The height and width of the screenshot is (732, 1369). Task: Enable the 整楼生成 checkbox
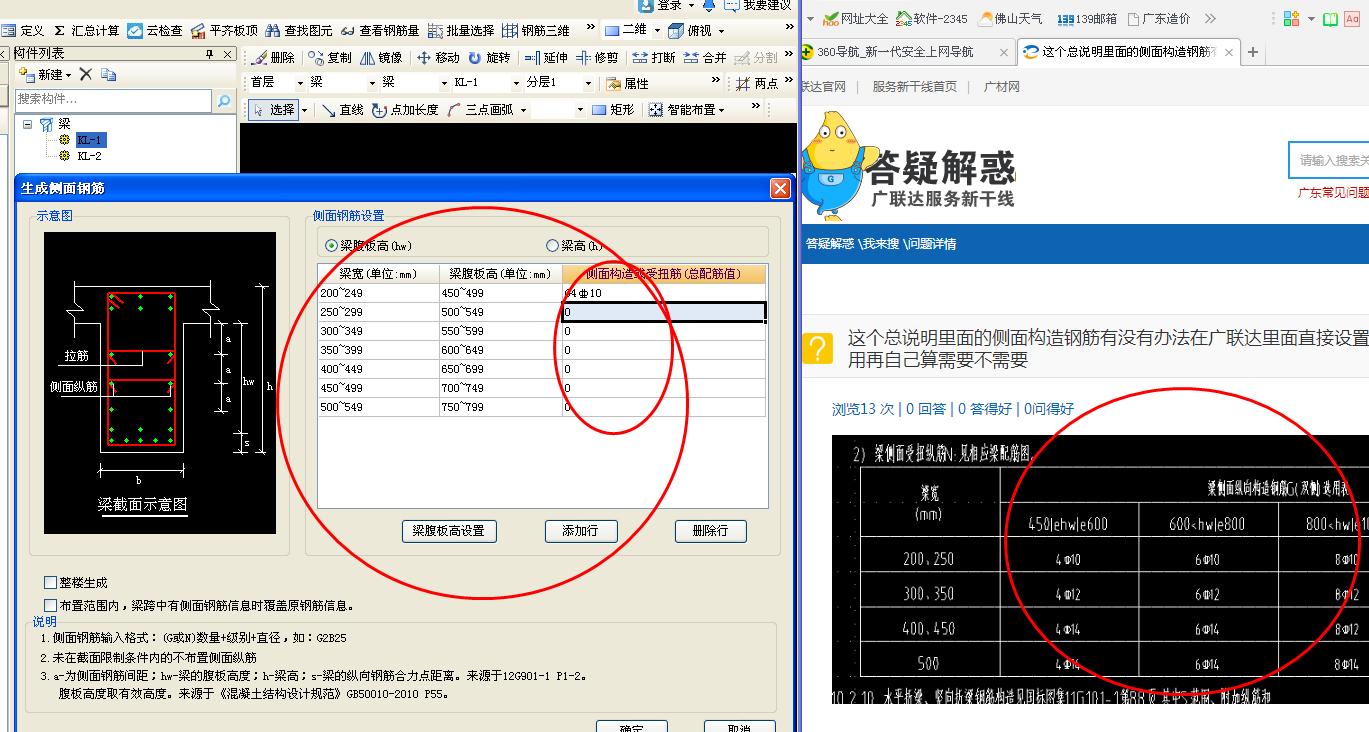[51, 583]
